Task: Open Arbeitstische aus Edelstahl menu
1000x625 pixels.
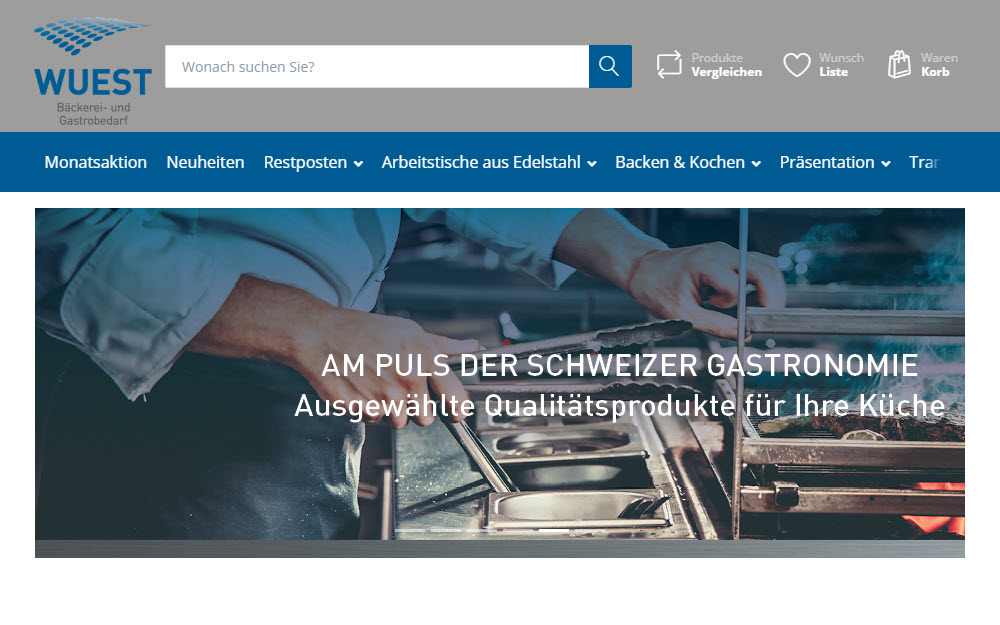Action: point(480,162)
